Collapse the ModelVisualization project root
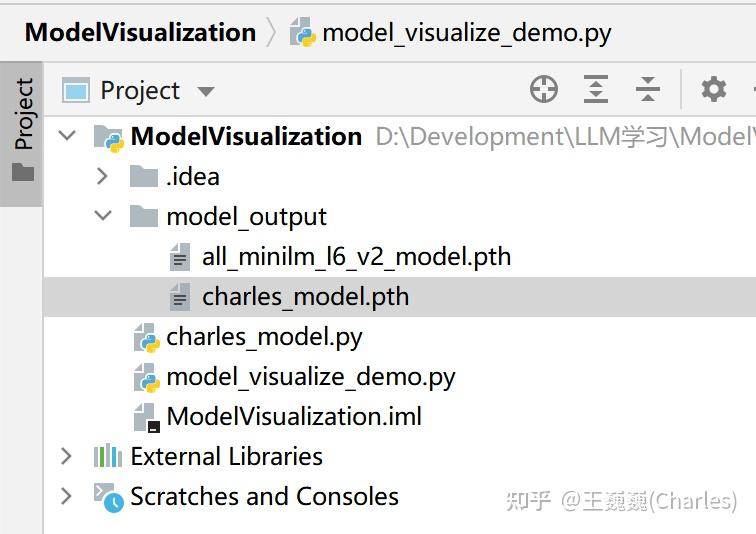Screen dimensions: 756x534 (x=67, y=136)
